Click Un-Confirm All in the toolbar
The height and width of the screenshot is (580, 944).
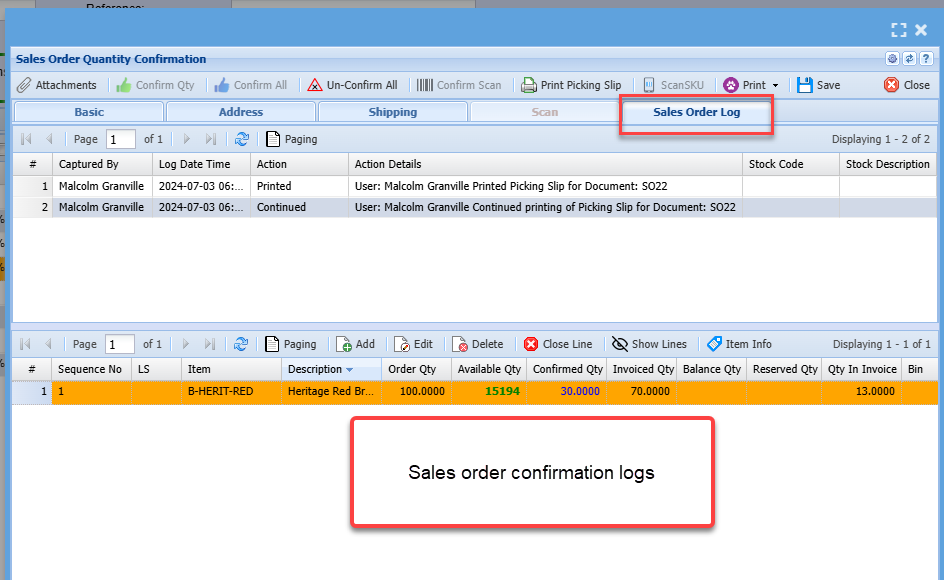coord(352,85)
